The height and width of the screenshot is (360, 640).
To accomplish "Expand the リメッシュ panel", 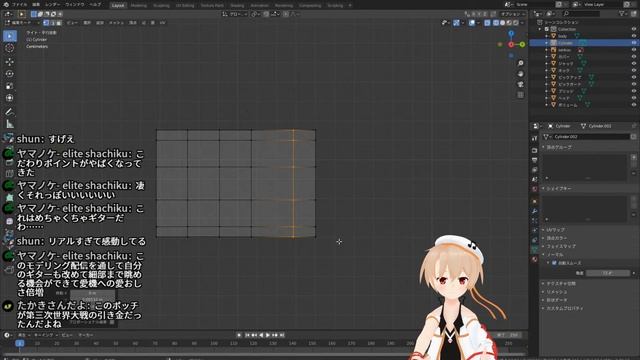I will tap(543, 292).
